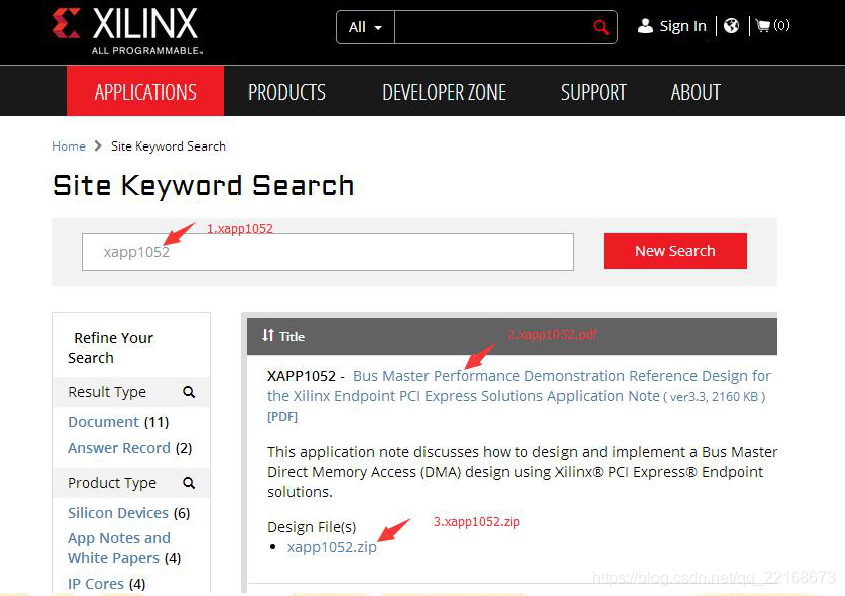The image size is (845, 596).
Task: Click the Design File(s) label
Action: 311,526
